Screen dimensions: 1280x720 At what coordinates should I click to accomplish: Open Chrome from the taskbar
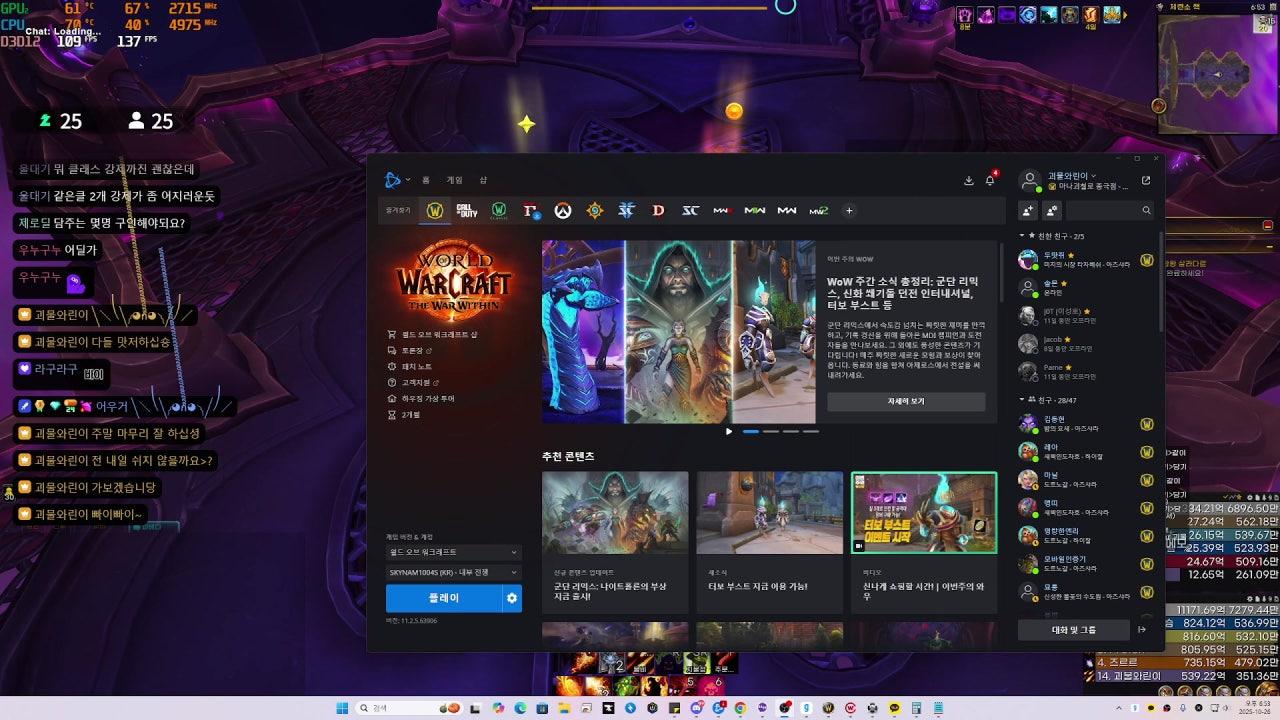point(741,708)
